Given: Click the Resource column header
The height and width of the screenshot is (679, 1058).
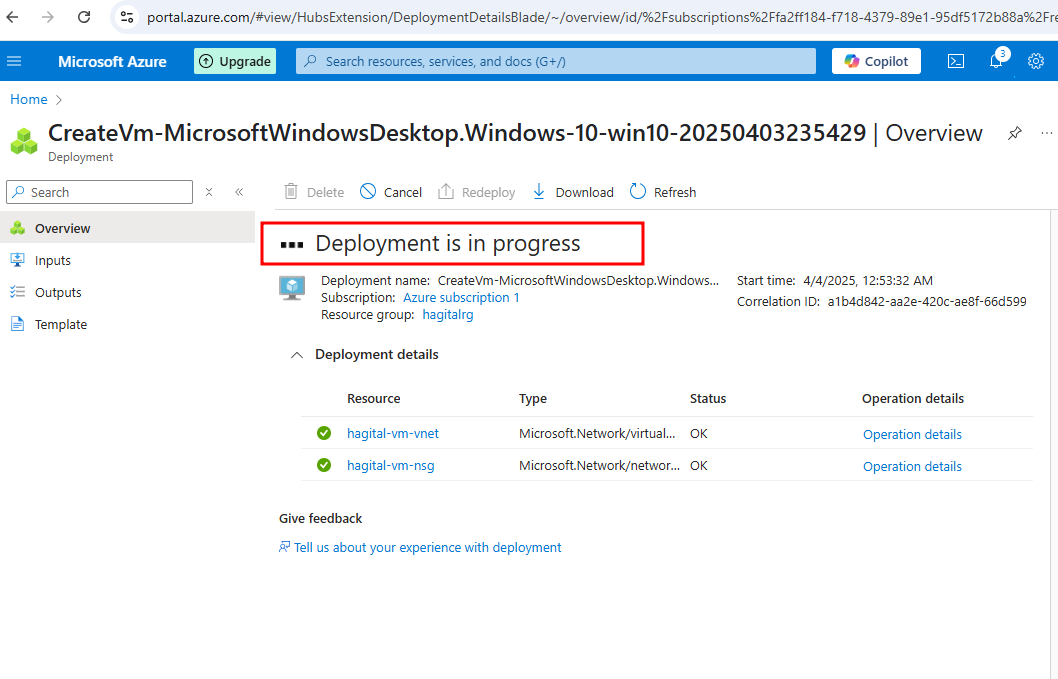Looking at the screenshot, I should click(x=374, y=399).
